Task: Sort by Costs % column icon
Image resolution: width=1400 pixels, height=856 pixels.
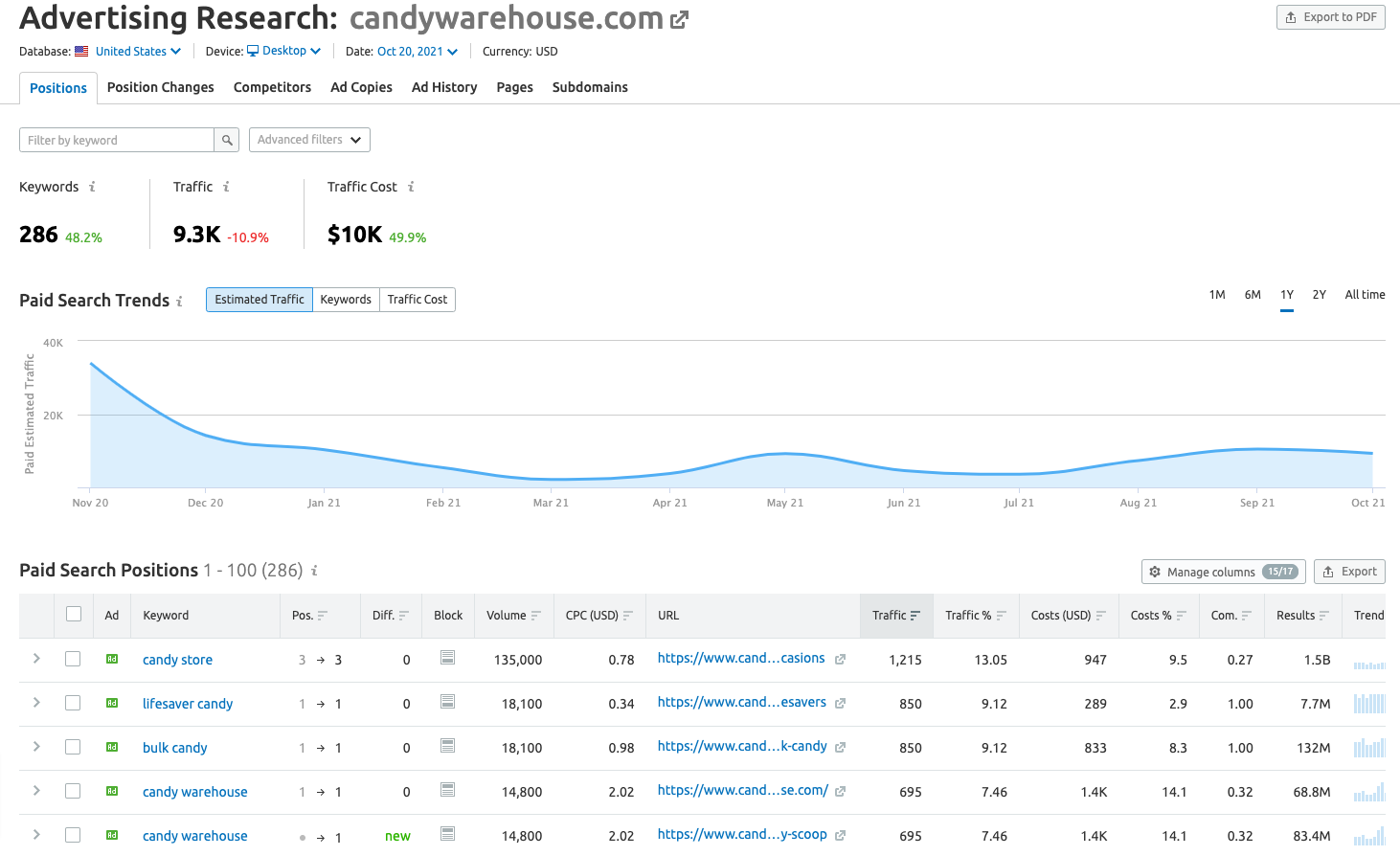Action: 1182,616
